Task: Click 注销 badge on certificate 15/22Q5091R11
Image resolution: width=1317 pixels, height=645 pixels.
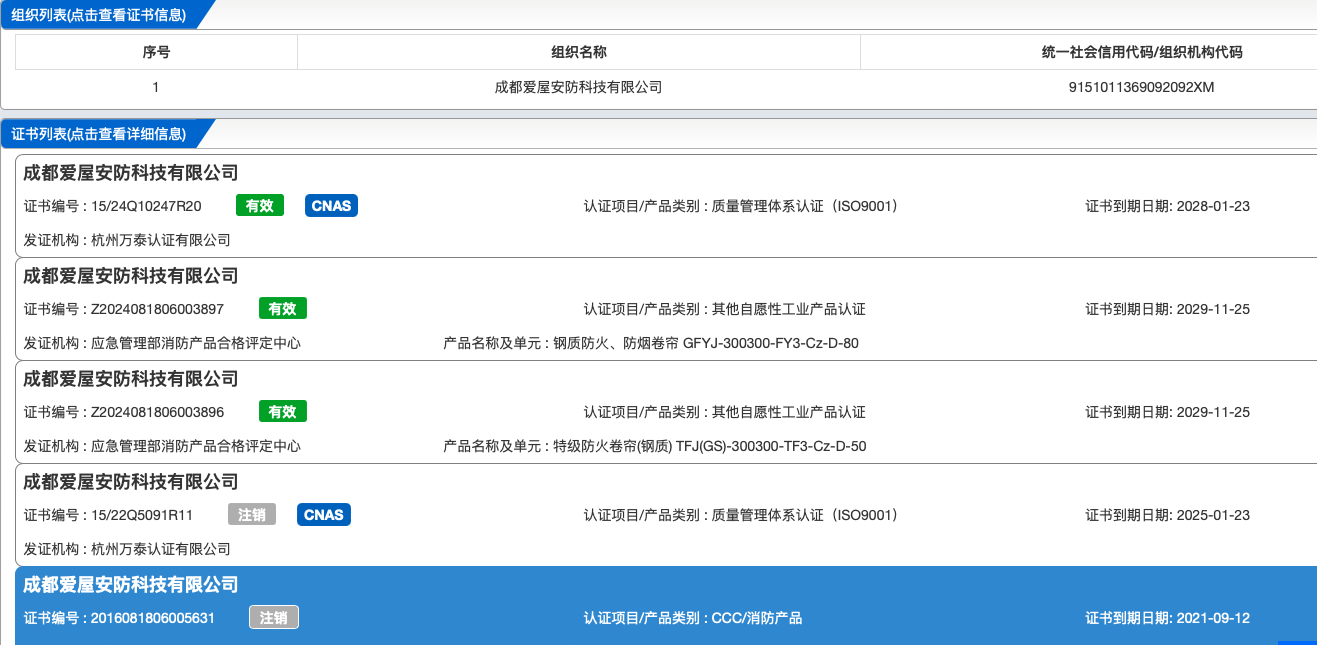Action: coord(252,514)
